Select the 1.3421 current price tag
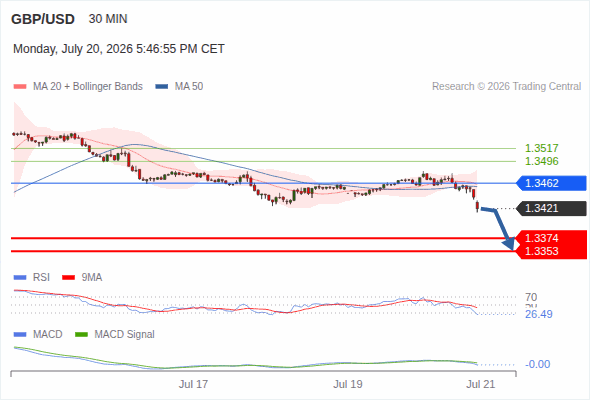The height and width of the screenshot is (400, 590). point(551,208)
